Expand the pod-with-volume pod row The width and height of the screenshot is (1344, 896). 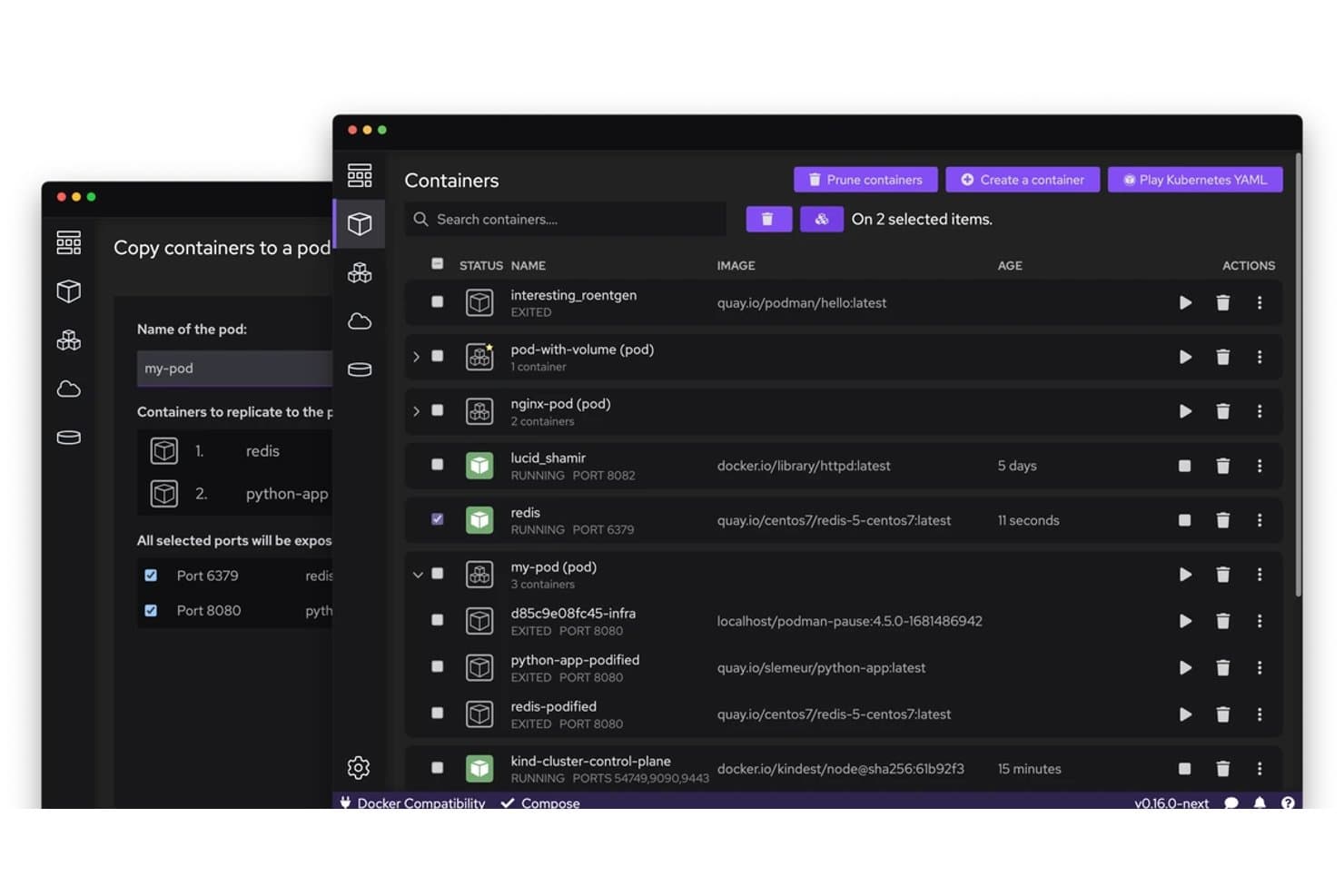tap(417, 357)
